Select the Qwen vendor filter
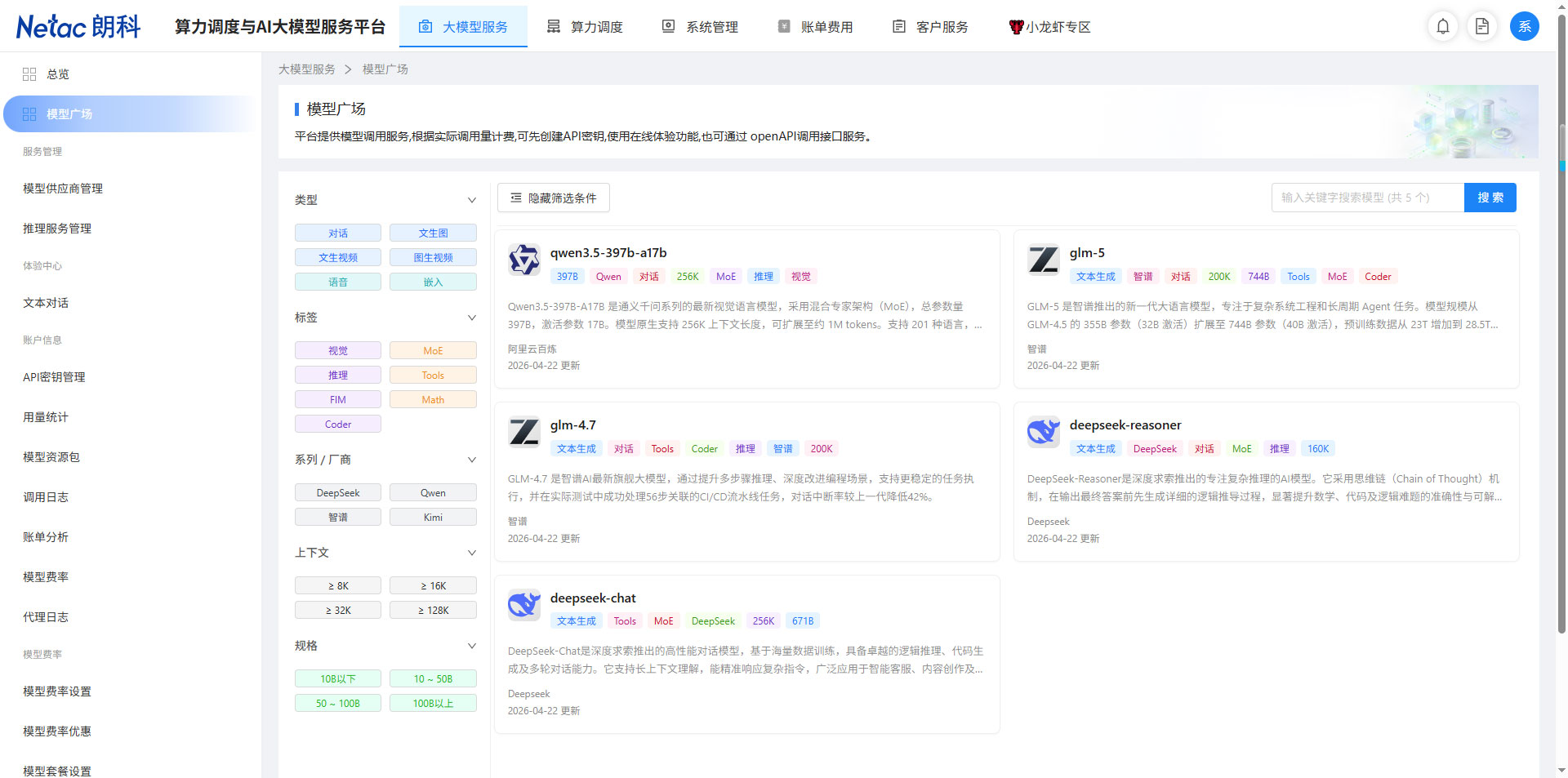1568x778 pixels. pos(433,493)
